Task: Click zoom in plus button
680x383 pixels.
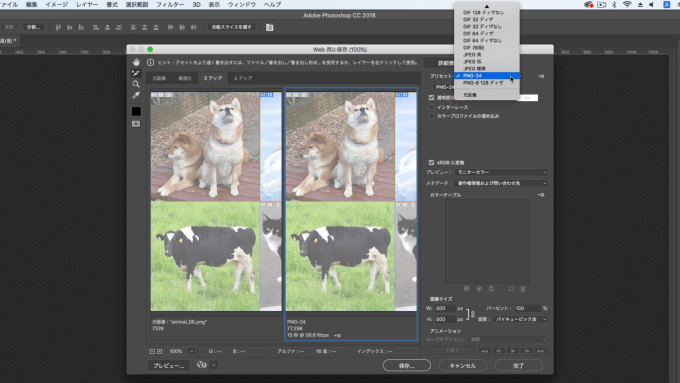Action: [159, 351]
